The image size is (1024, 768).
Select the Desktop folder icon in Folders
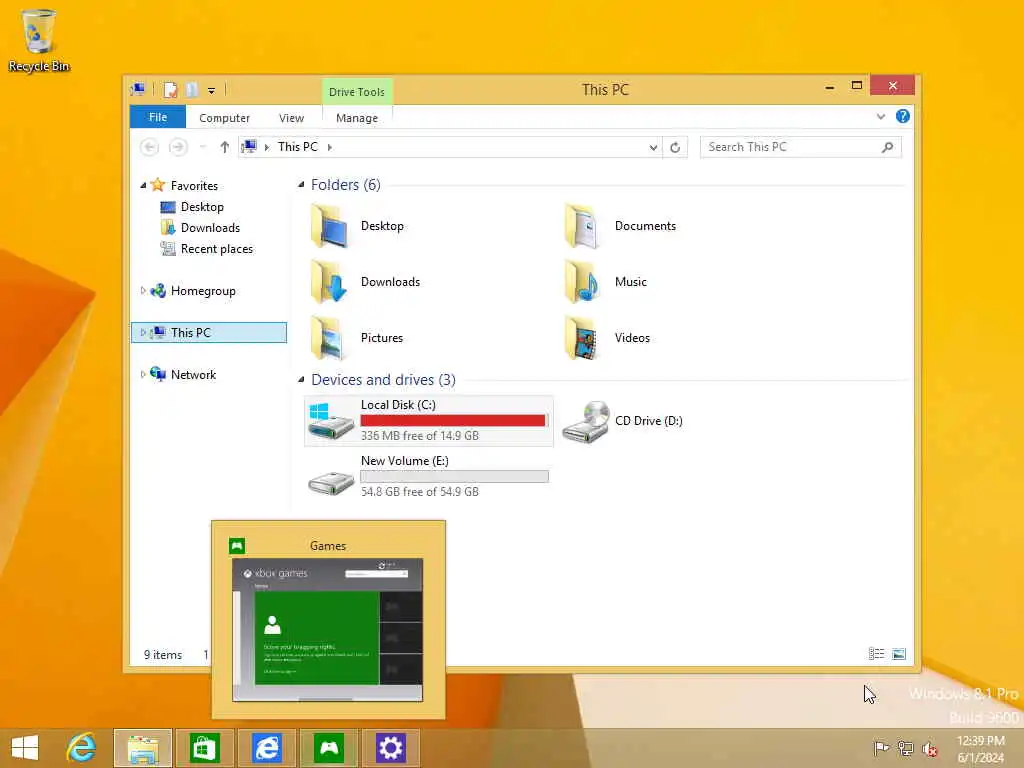pyautogui.click(x=328, y=225)
